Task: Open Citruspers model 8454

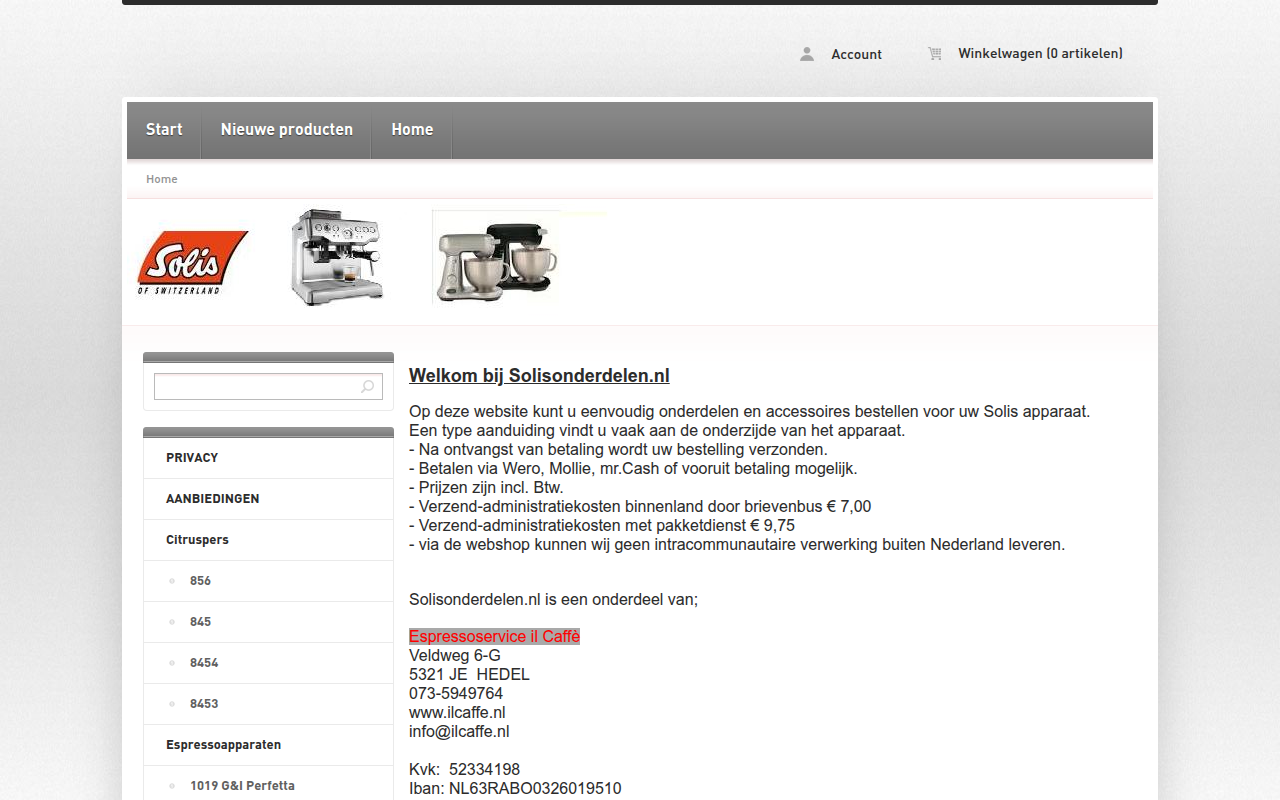Action: [268, 663]
